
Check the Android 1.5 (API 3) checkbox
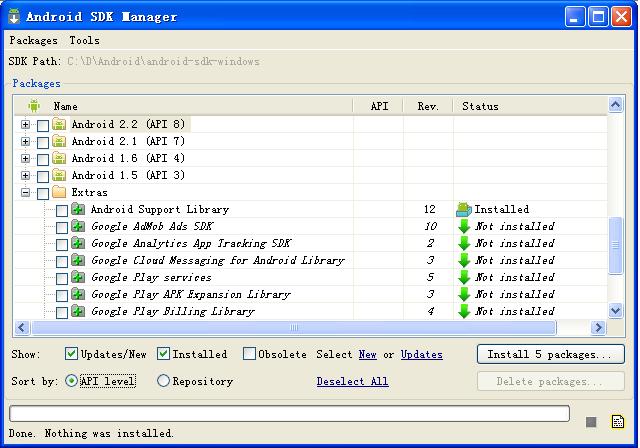tap(43, 177)
